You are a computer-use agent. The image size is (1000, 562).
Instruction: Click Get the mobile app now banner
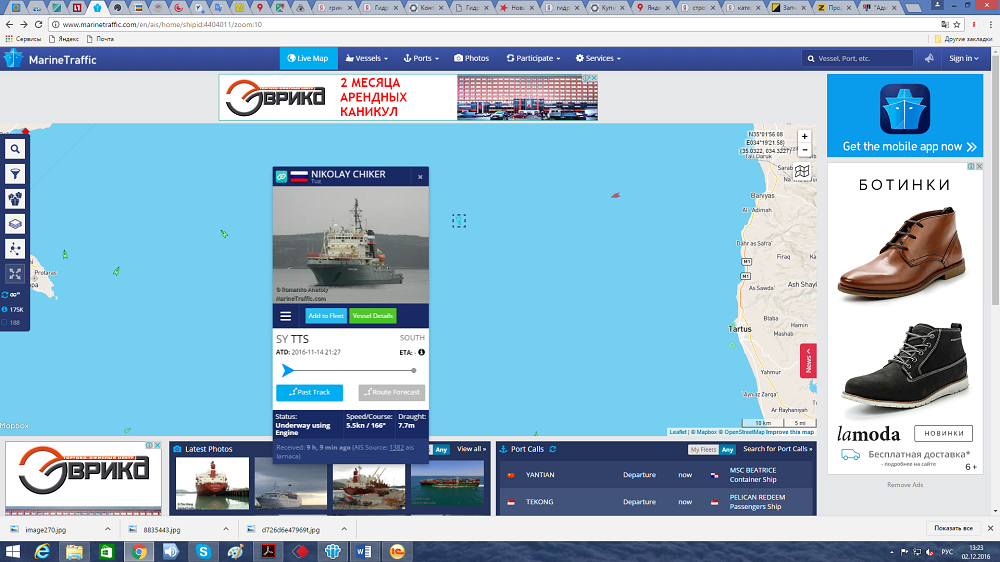click(905, 115)
